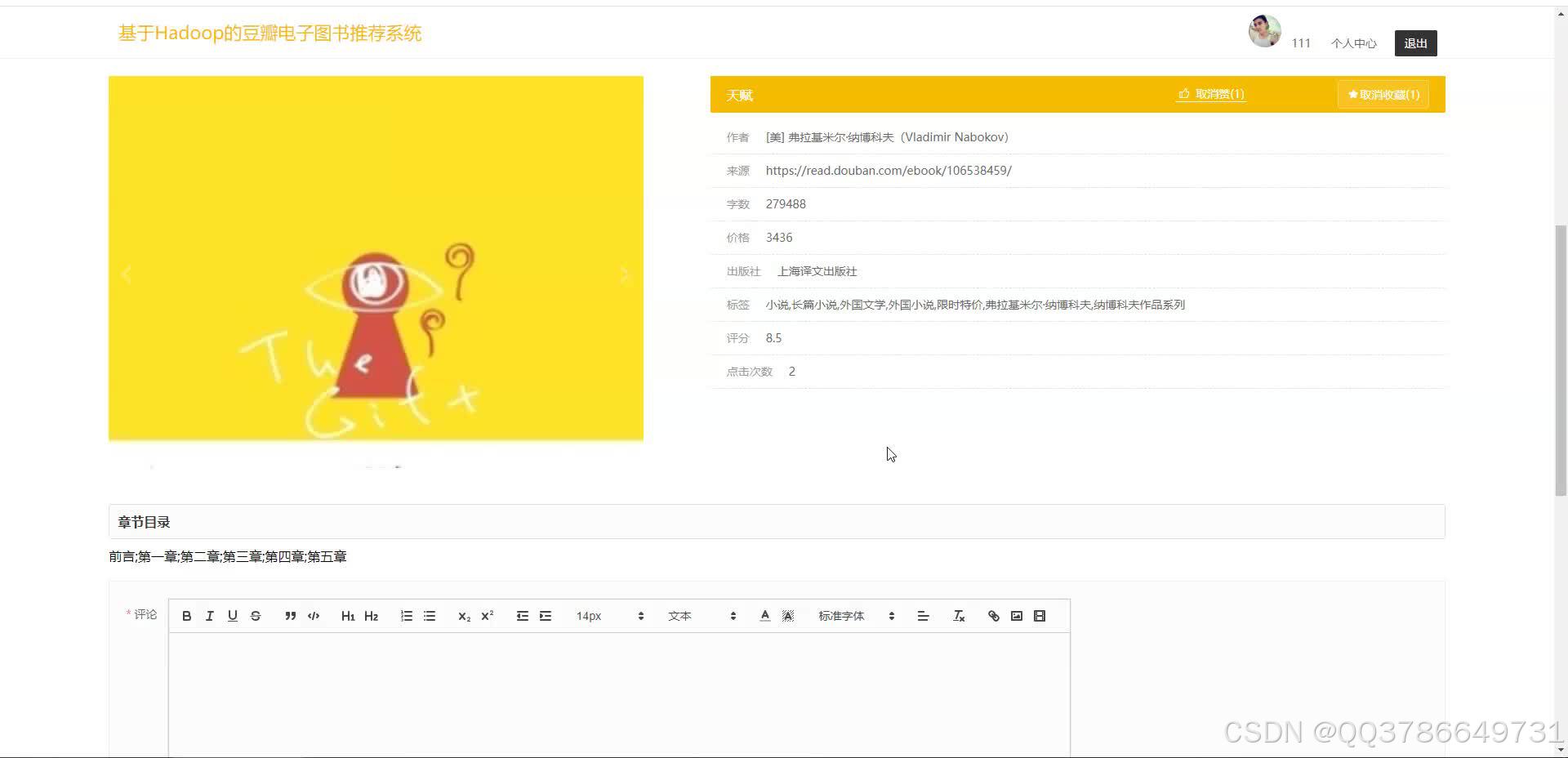Image resolution: width=1568 pixels, height=758 pixels.
Task: Click the rating value 8.5
Action: point(773,338)
